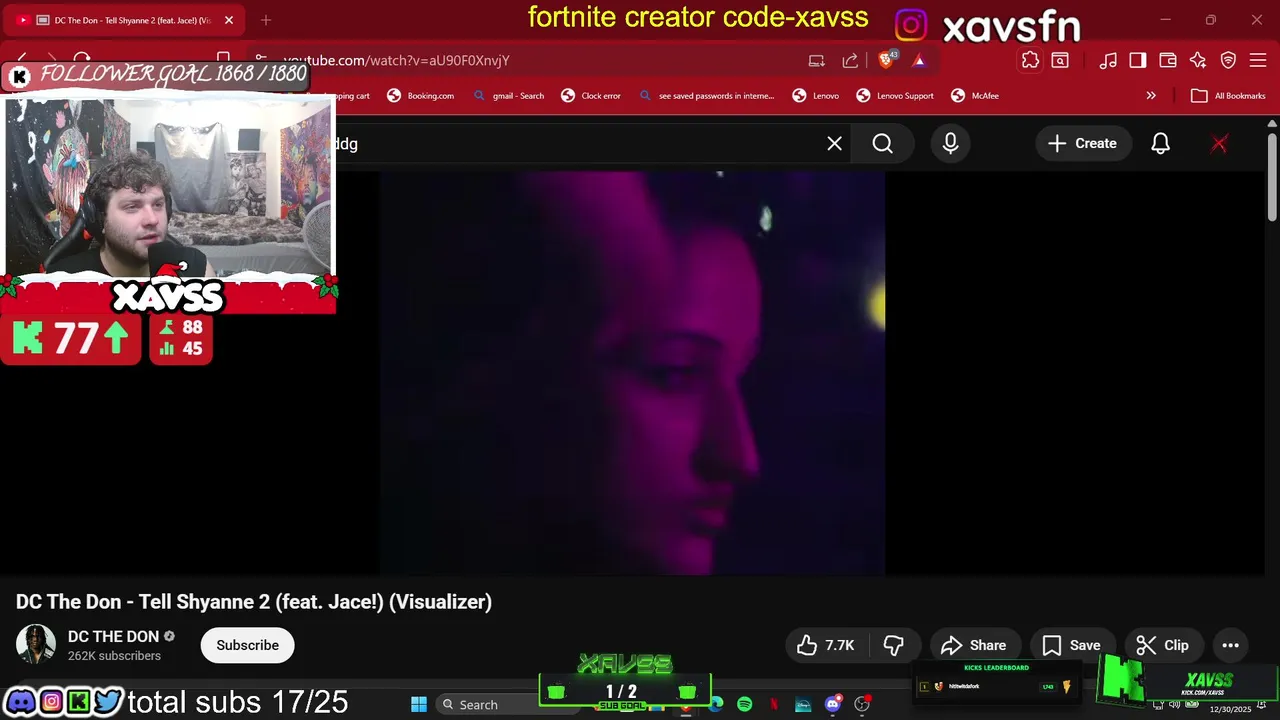
Task: Open Netflix from the taskbar
Action: (x=774, y=704)
